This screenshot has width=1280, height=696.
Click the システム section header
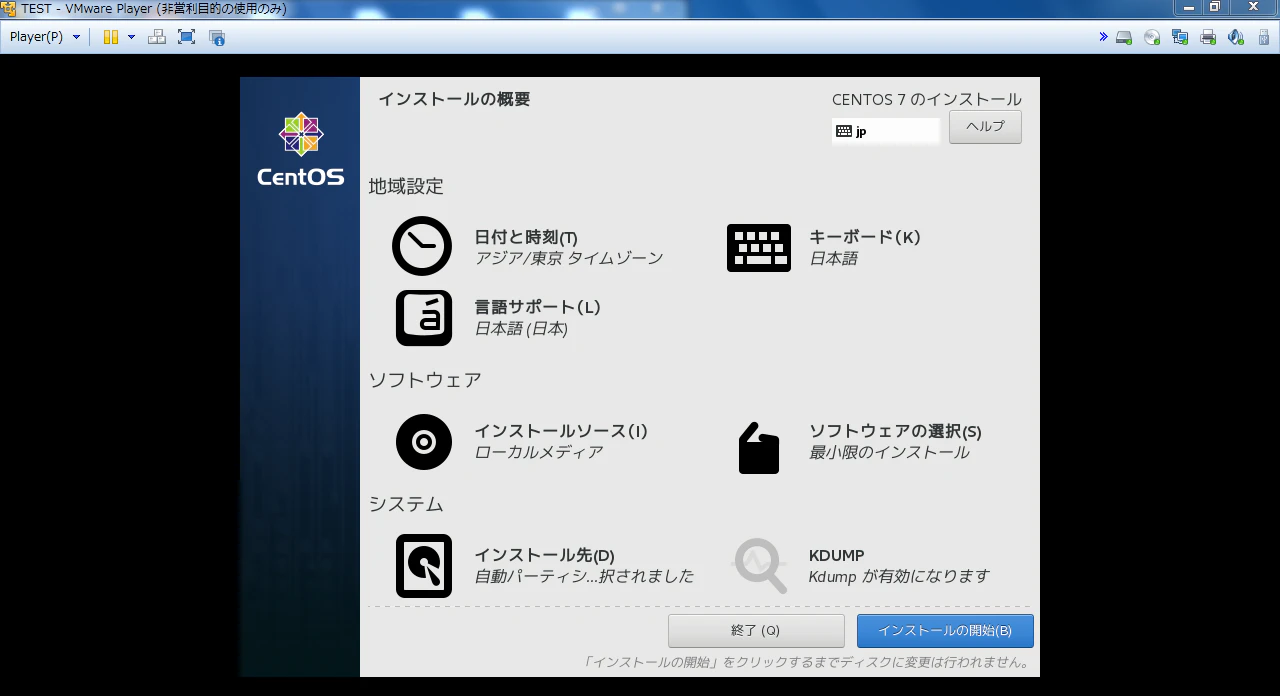(x=406, y=504)
